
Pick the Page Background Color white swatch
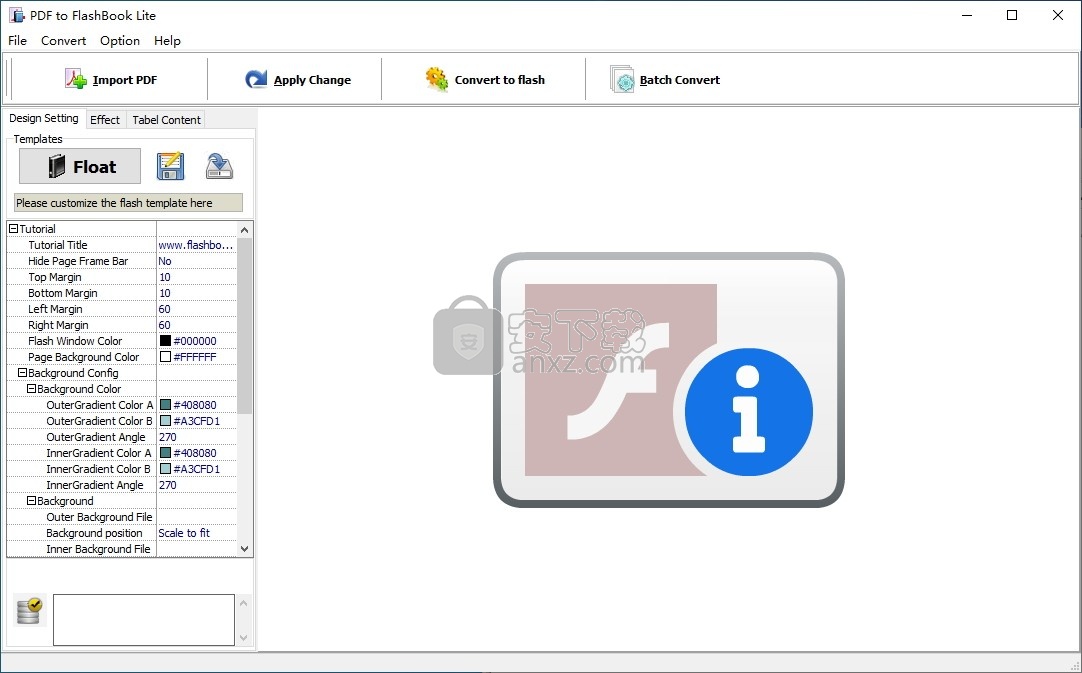pyautogui.click(x=166, y=357)
